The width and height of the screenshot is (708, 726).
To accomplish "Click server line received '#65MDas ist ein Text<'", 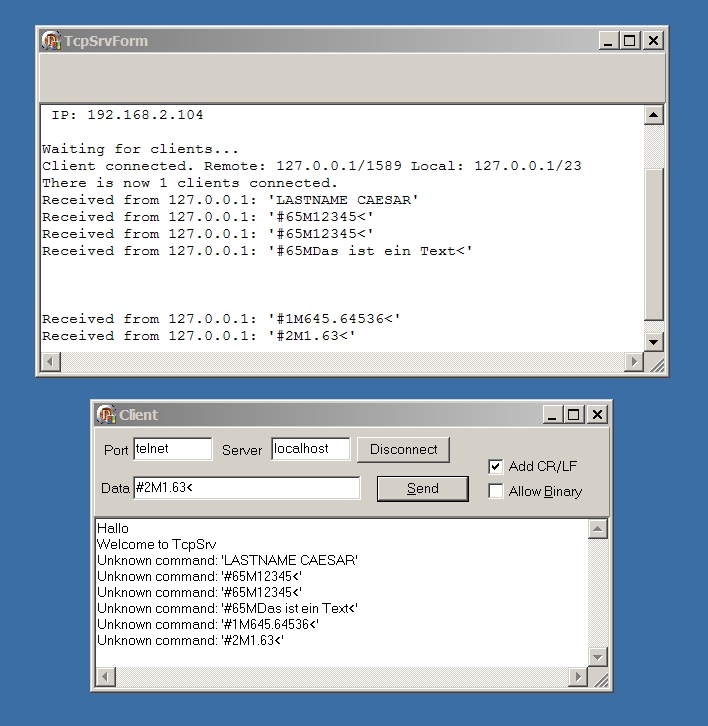I will [257, 251].
